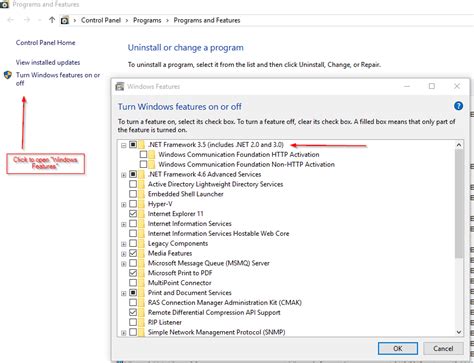The height and width of the screenshot is (363, 474).
Task: Click scrollbar down arrow in features list
Action: [459, 332]
